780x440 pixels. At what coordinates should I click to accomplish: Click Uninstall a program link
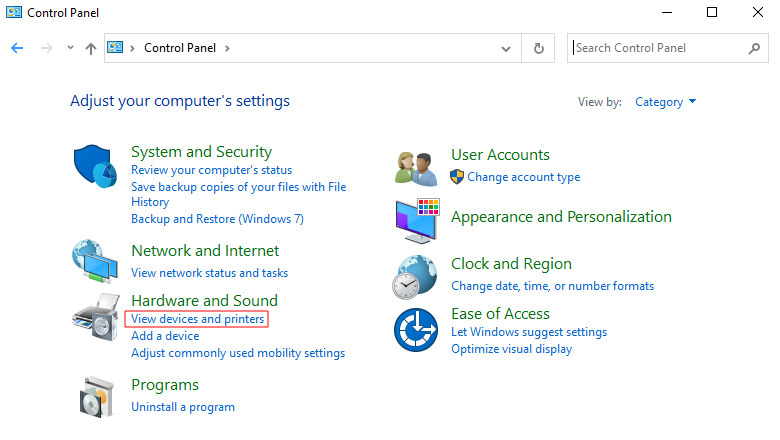tap(183, 407)
